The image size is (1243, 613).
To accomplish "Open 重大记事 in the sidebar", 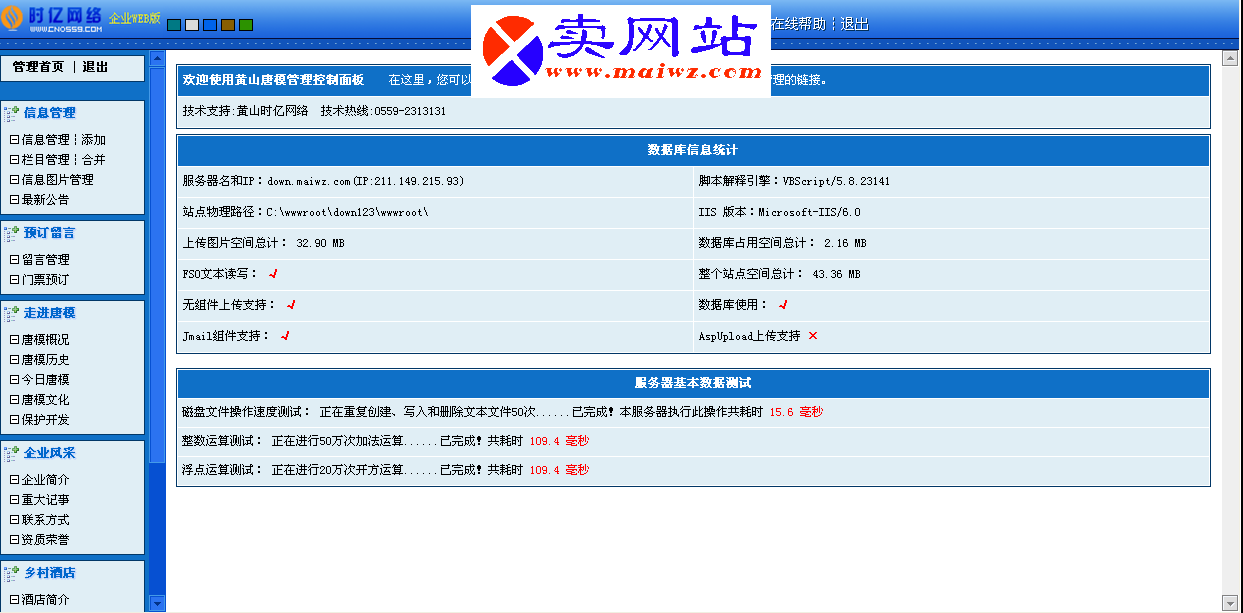I will tap(46, 500).
